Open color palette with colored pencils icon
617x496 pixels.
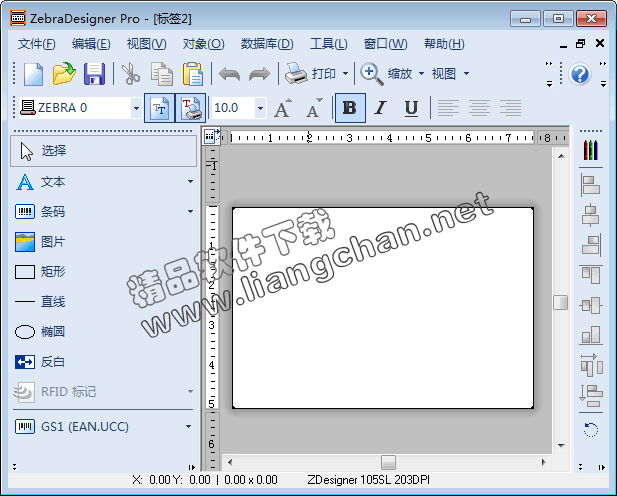click(591, 150)
